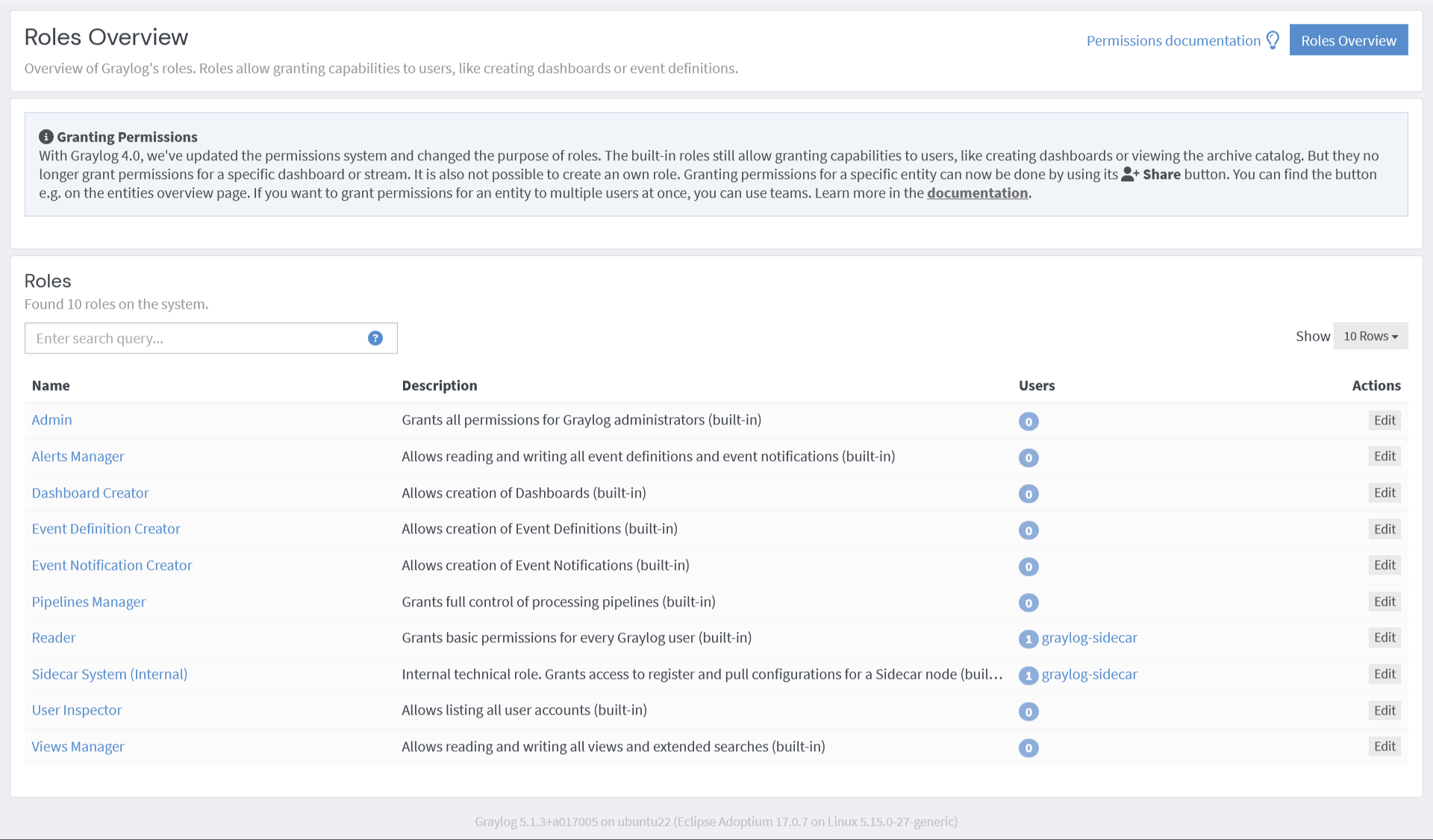Click the Share user-plus icon in notice
The width and height of the screenshot is (1433, 840).
[x=1130, y=174]
